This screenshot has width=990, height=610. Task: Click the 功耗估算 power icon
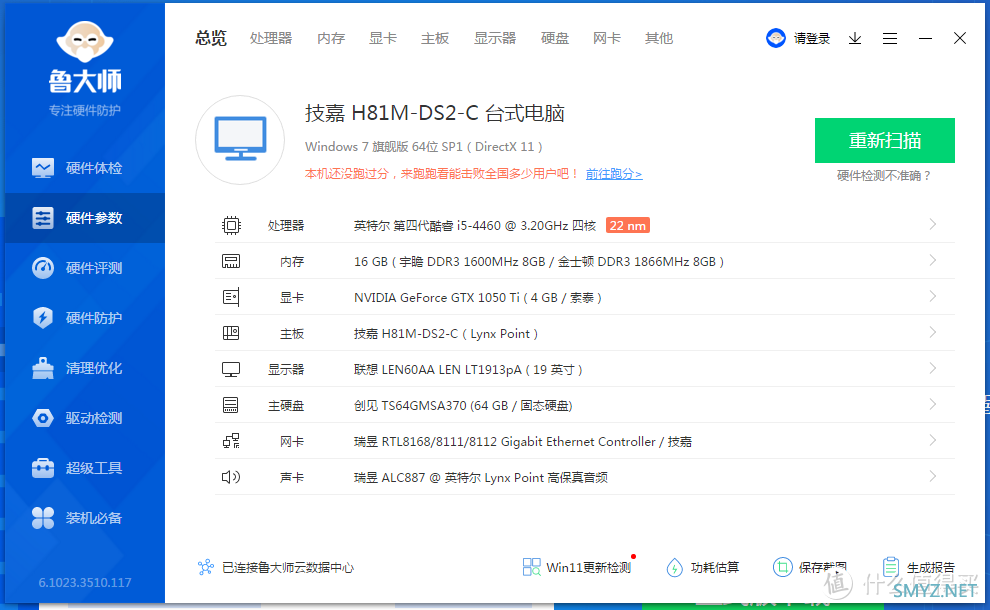[674, 568]
